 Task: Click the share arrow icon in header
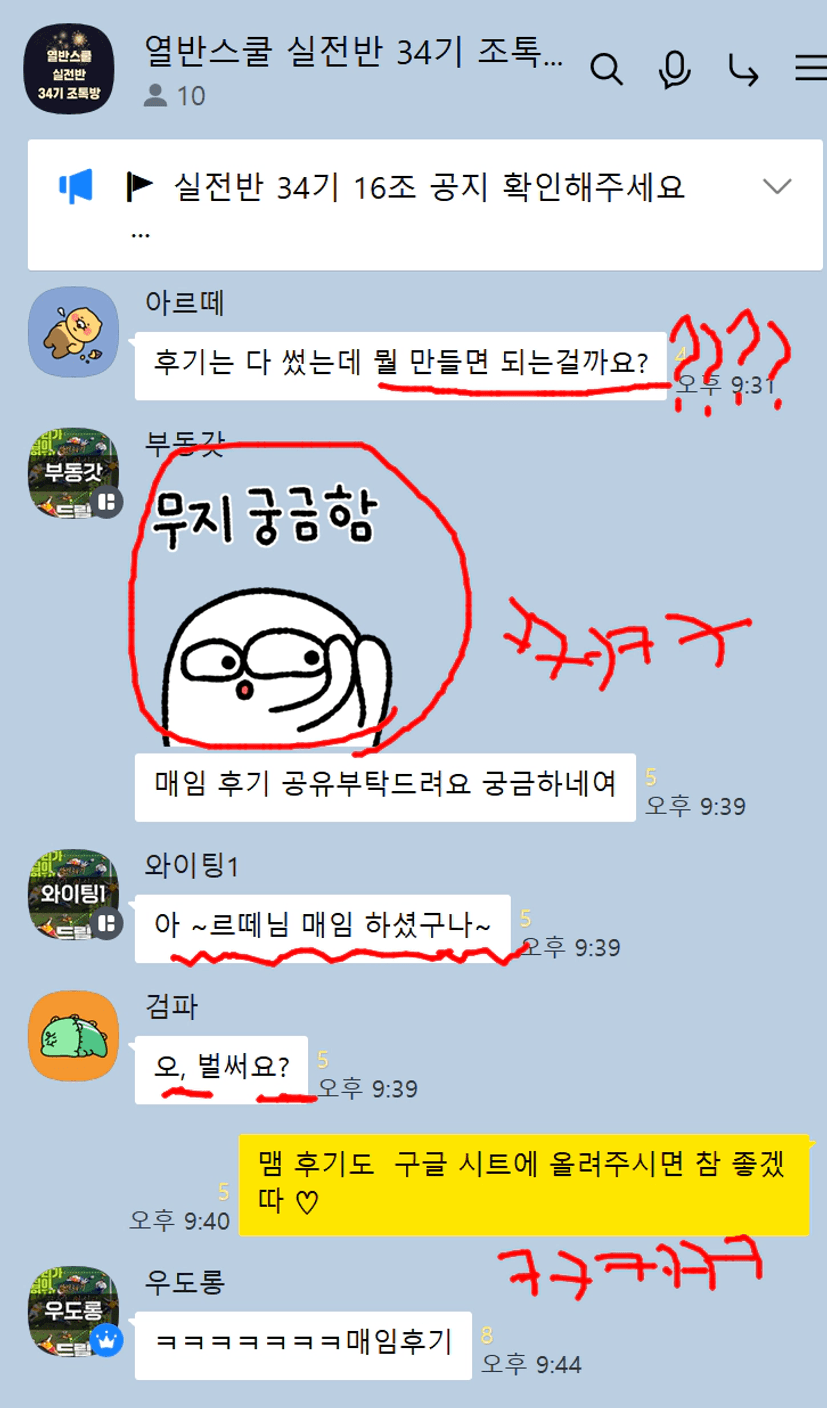click(x=743, y=69)
